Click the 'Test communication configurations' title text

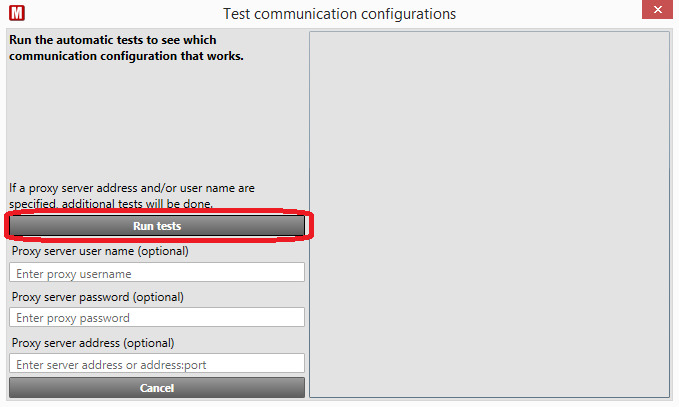340,14
